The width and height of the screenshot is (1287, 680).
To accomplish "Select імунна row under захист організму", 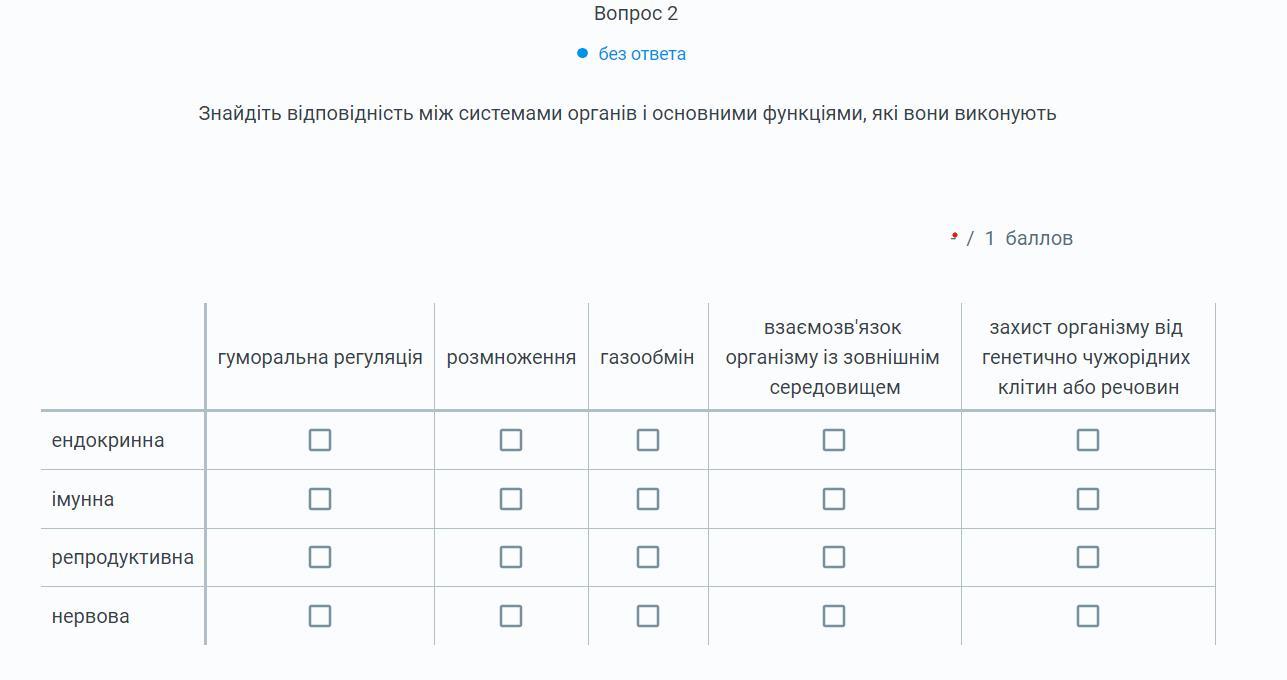I will pos(1088,499).
